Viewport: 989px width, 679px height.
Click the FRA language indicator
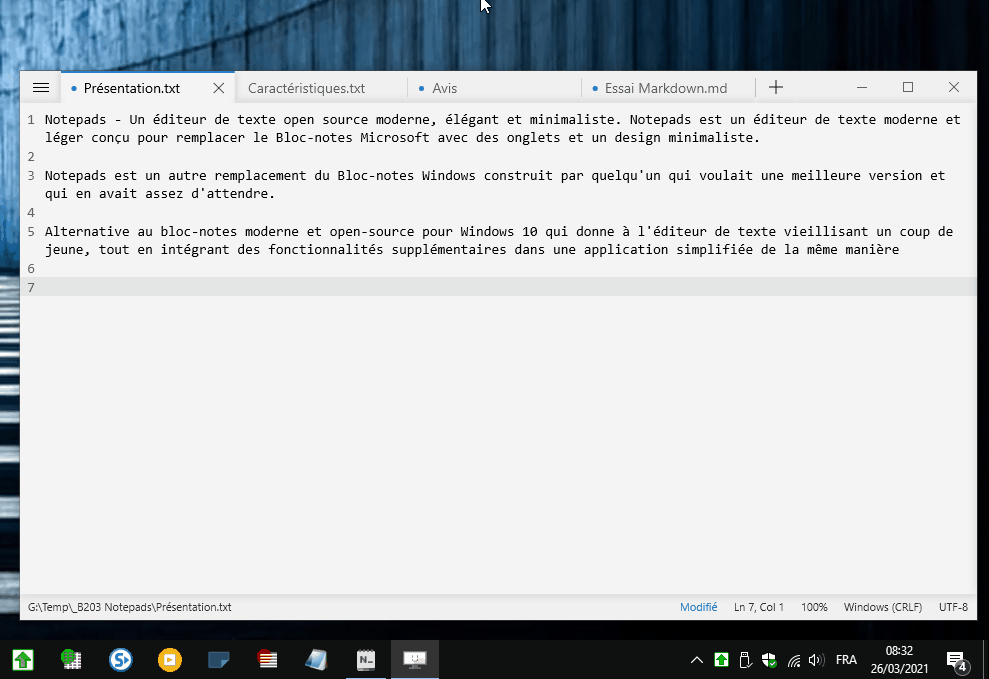(x=846, y=660)
